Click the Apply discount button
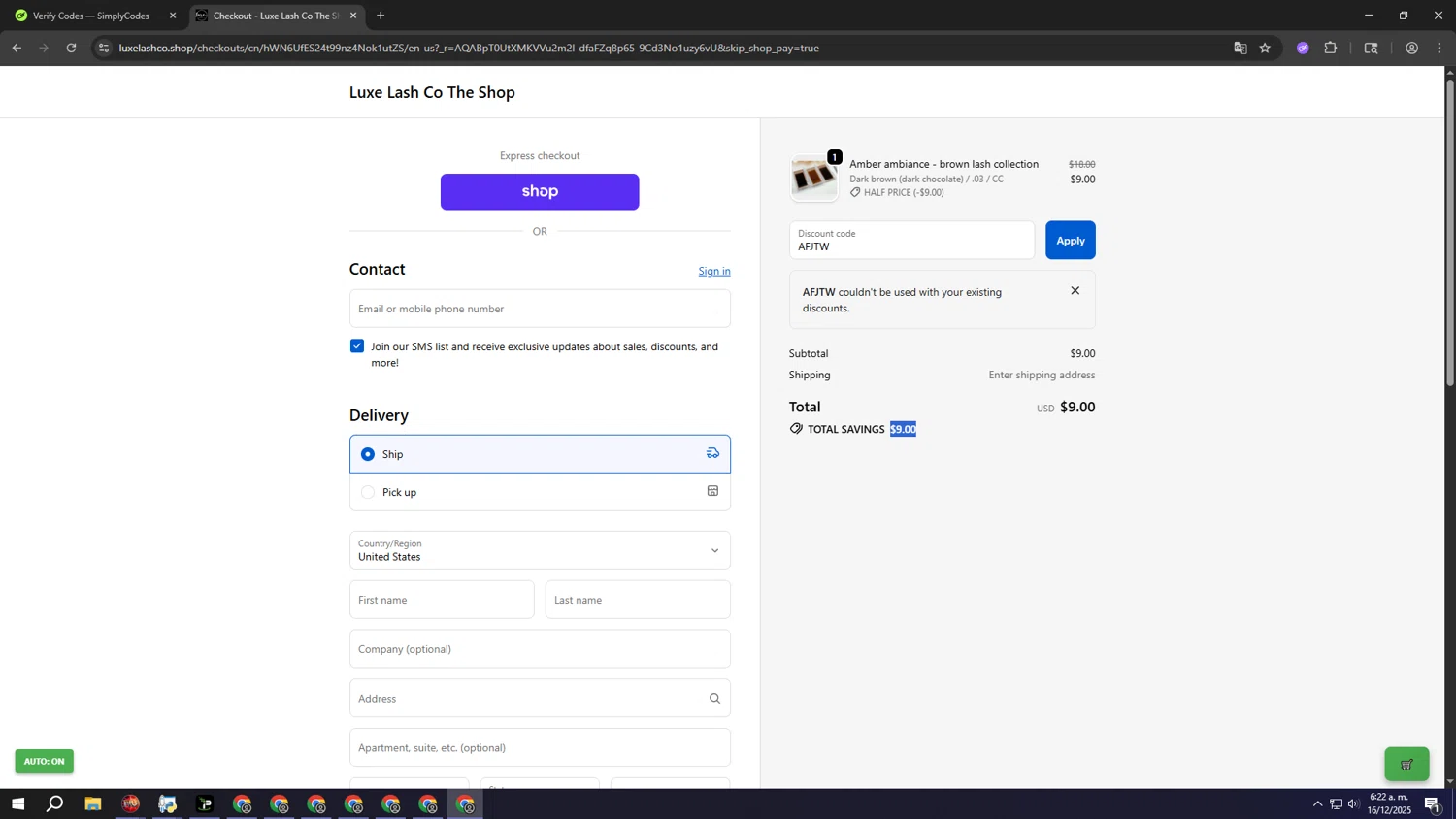The width and height of the screenshot is (1456, 819). (1070, 241)
